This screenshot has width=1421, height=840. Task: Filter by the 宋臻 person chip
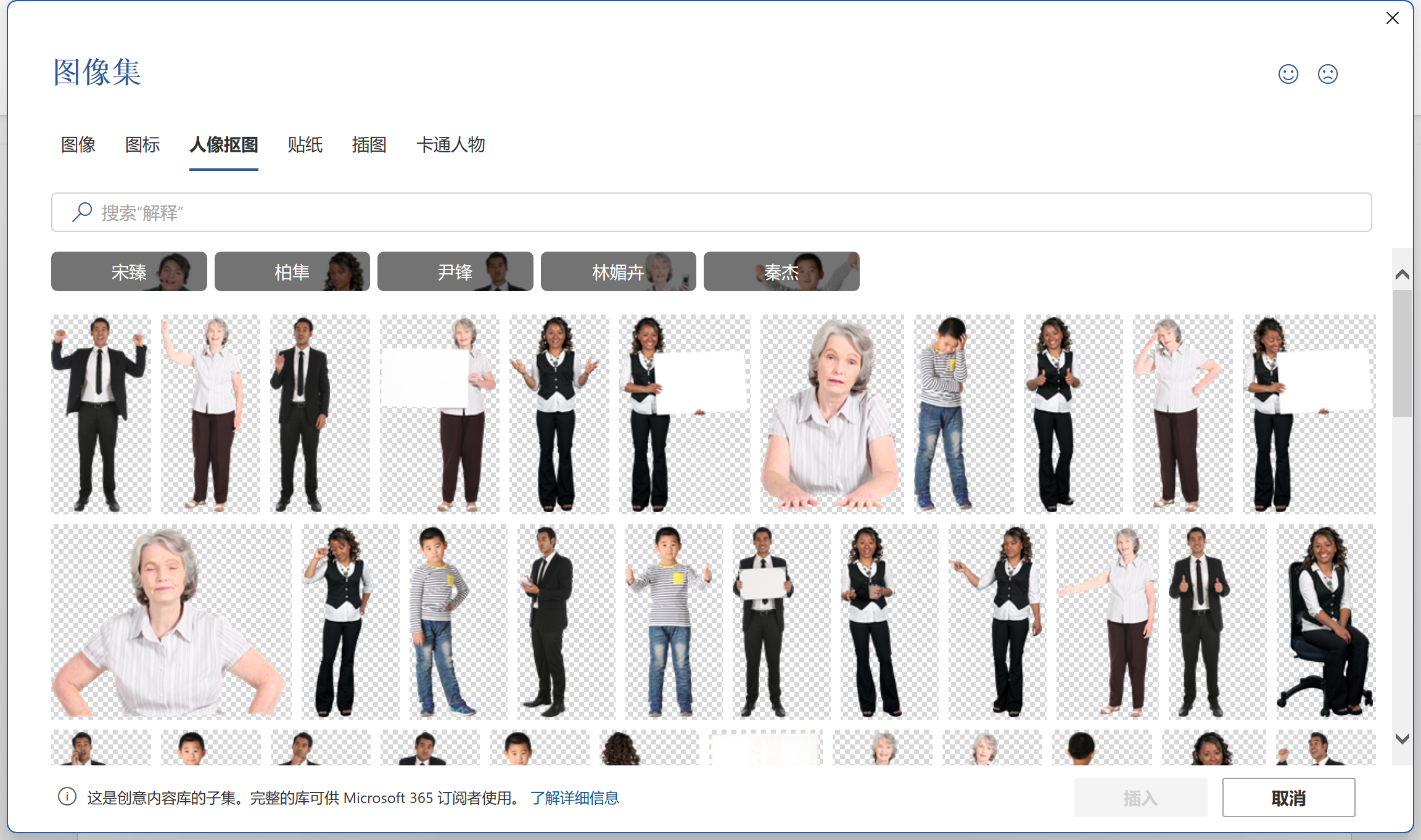129,271
